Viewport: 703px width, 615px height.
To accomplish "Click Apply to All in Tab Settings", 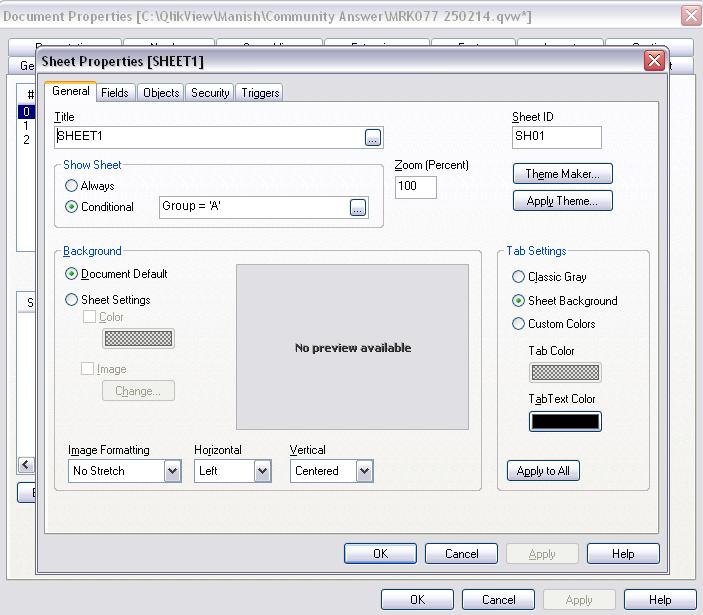I will [x=543, y=471].
